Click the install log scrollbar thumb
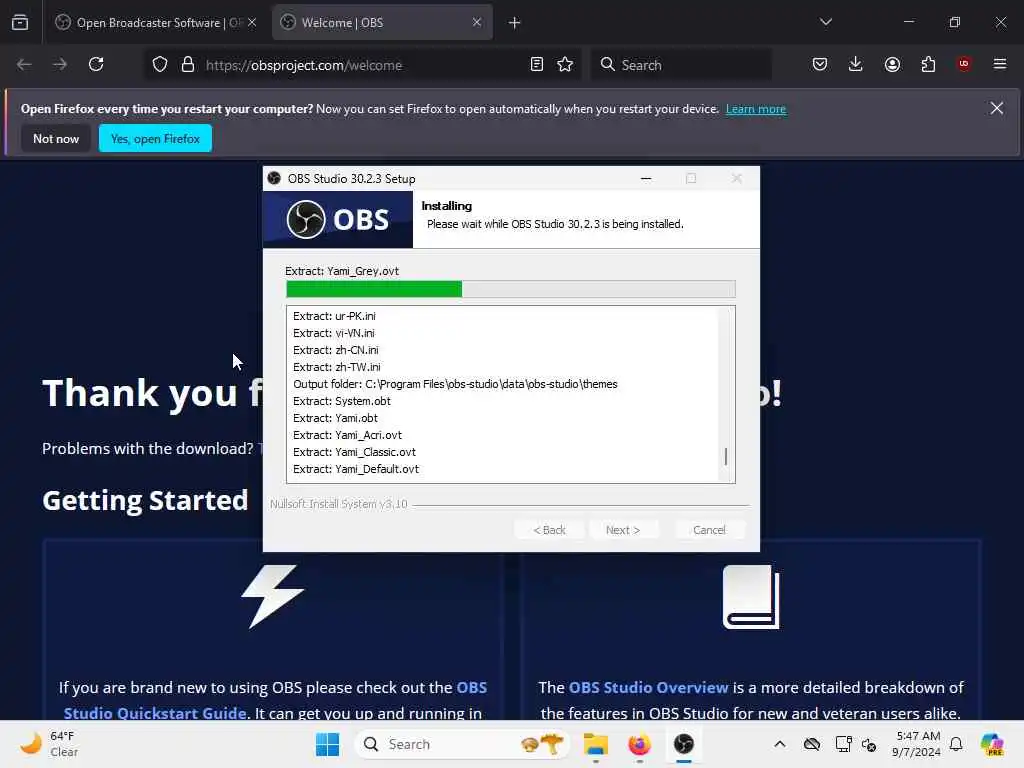This screenshot has width=1024, height=768. tap(726, 456)
